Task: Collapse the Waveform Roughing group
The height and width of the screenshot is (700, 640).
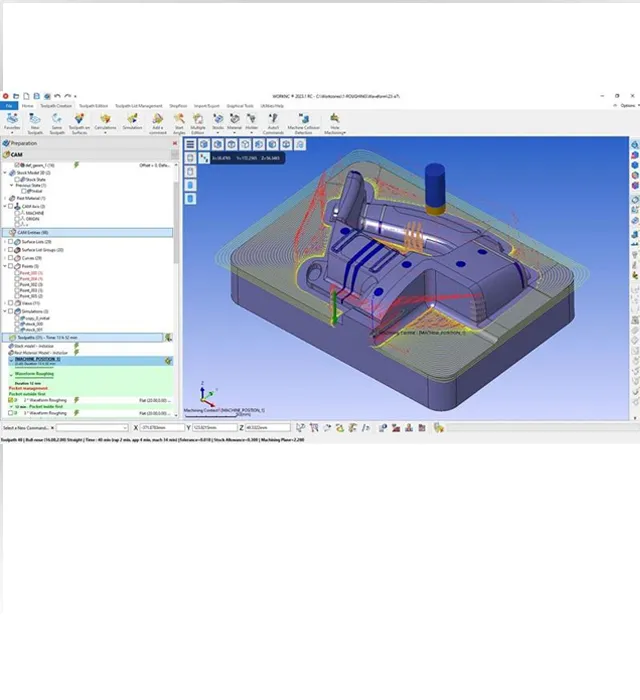Action: click(11, 375)
